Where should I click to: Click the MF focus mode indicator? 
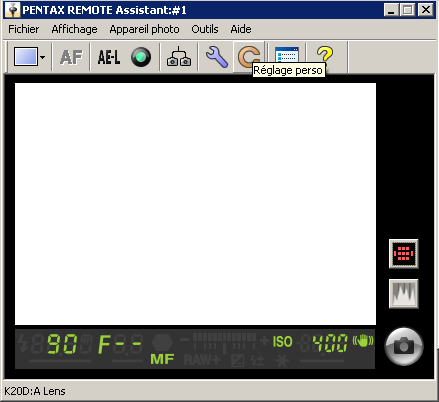162,359
